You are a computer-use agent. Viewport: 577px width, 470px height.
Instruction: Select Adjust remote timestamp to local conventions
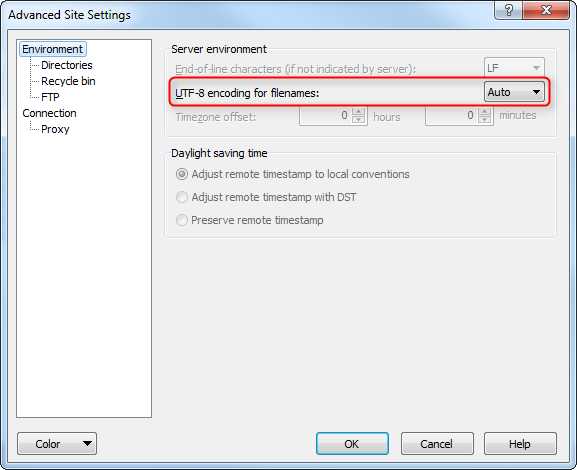tap(182, 174)
